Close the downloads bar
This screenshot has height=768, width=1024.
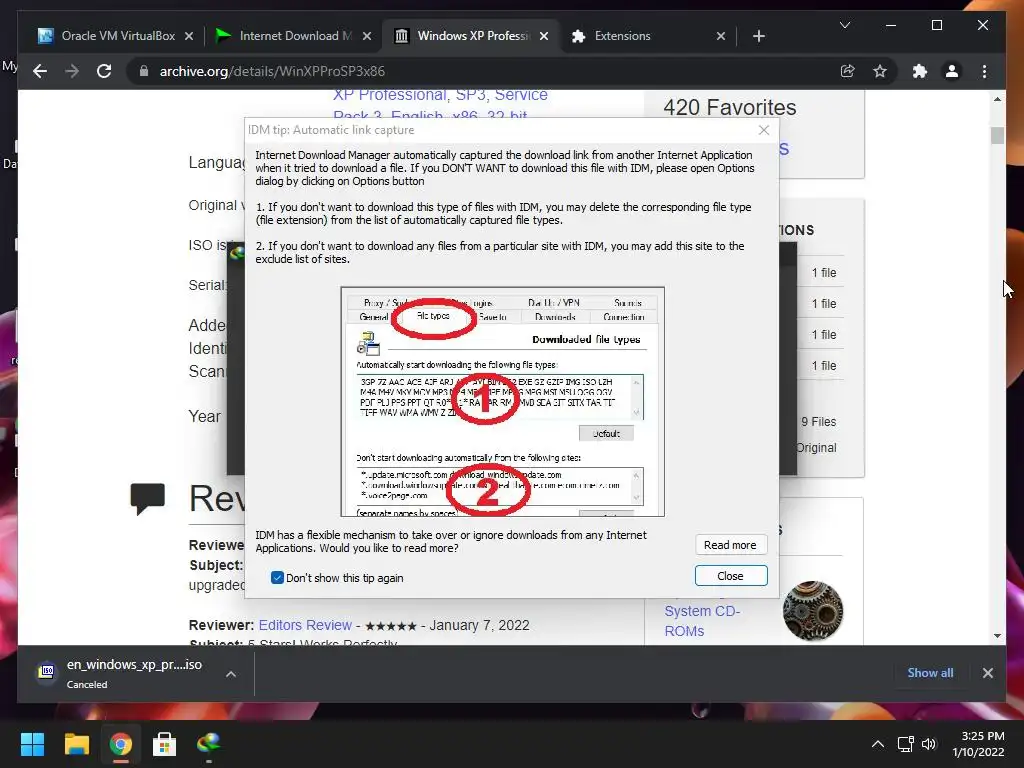tap(987, 673)
